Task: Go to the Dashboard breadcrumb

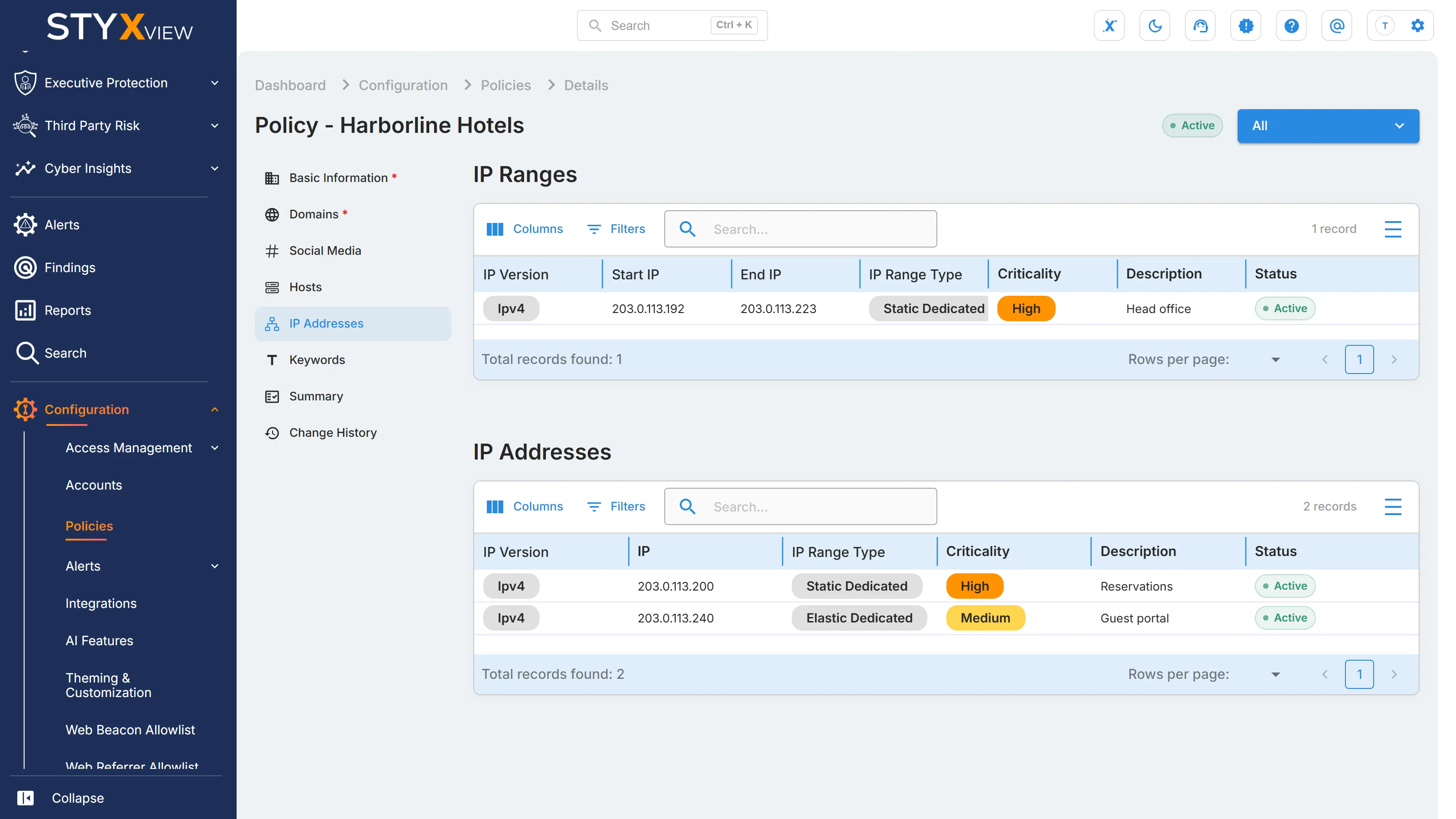Action: tap(290, 86)
